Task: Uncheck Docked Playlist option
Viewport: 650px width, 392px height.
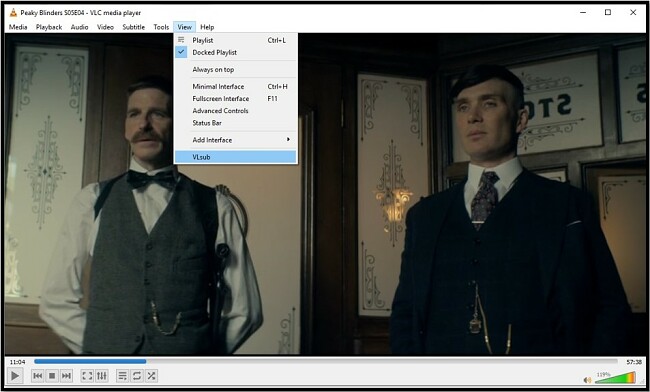Action: (x=235, y=52)
